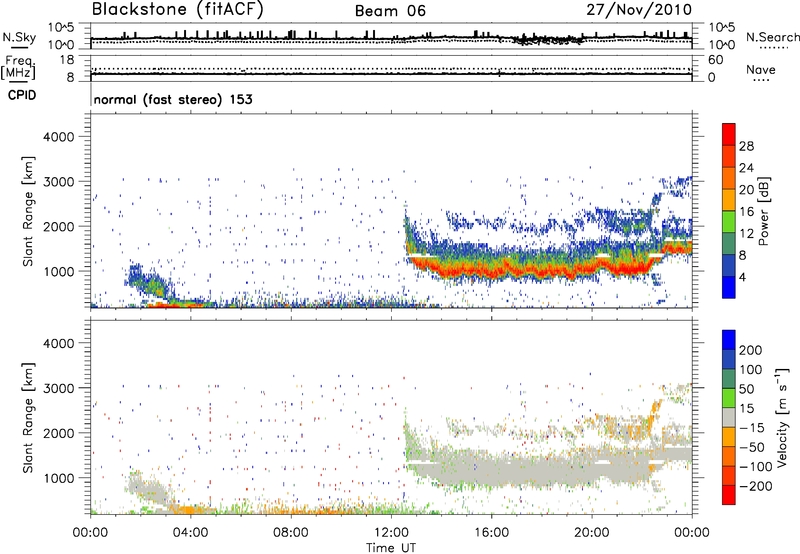Click the 'Beam 06' label
This screenshot has height=554, width=800.
(390, 11)
